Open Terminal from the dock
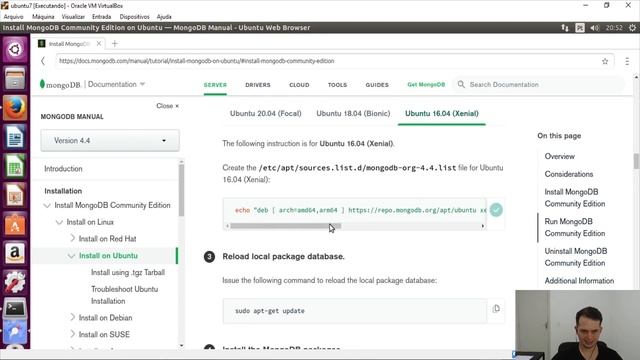This screenshot has width=640, height=360. point(15,309)
